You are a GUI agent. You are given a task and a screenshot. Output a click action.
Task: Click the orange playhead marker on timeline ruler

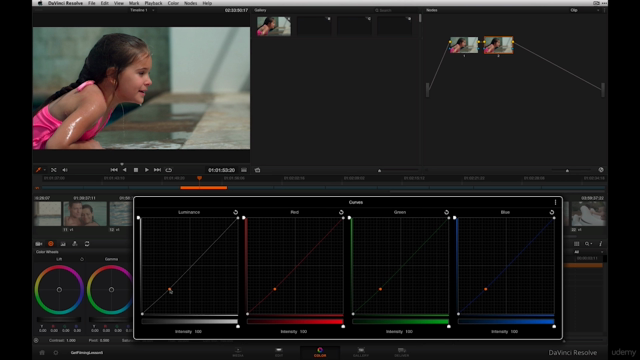200,178
